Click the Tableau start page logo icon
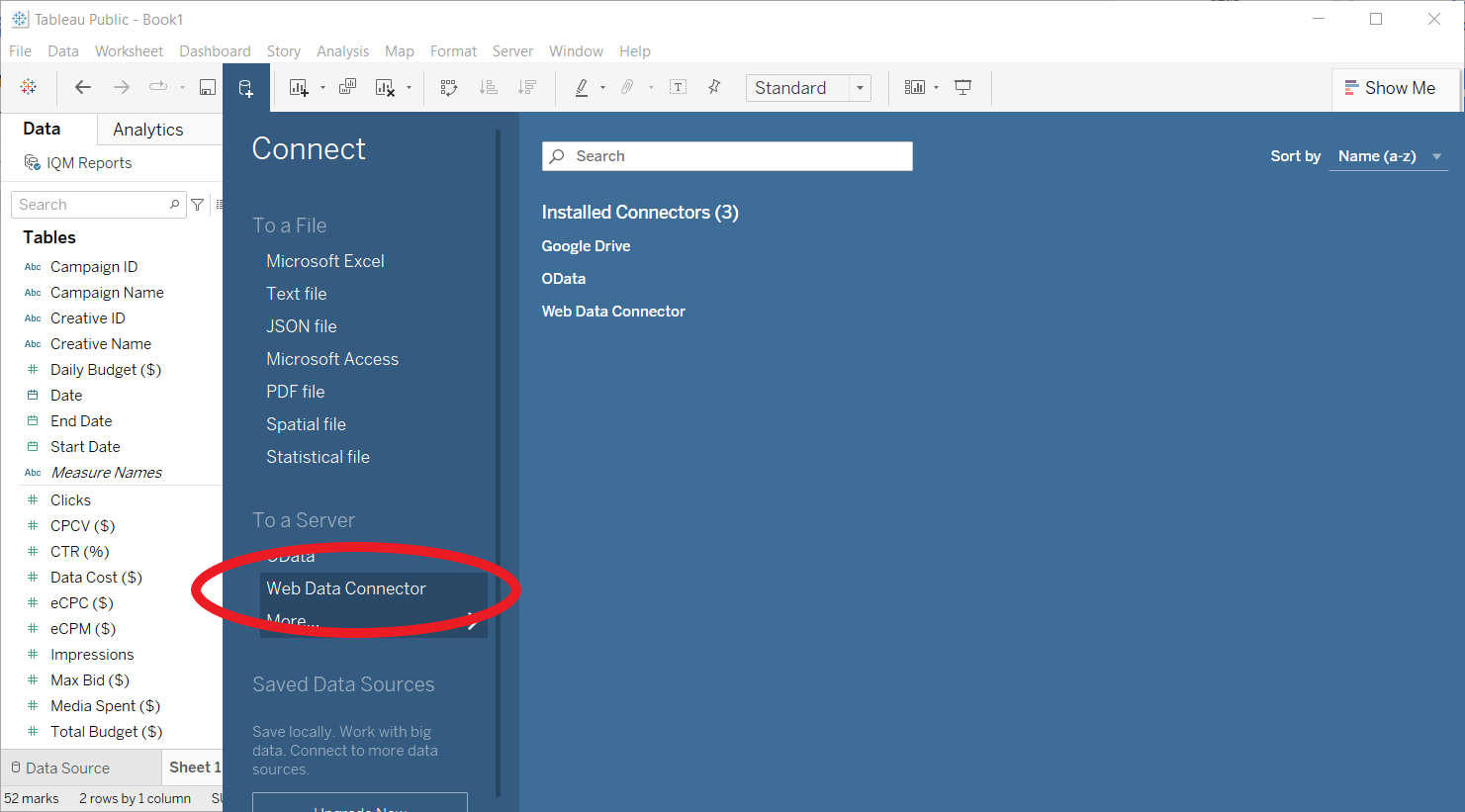Image resolution: width=1465 pixels, height=812 pixels. (29, 87)
